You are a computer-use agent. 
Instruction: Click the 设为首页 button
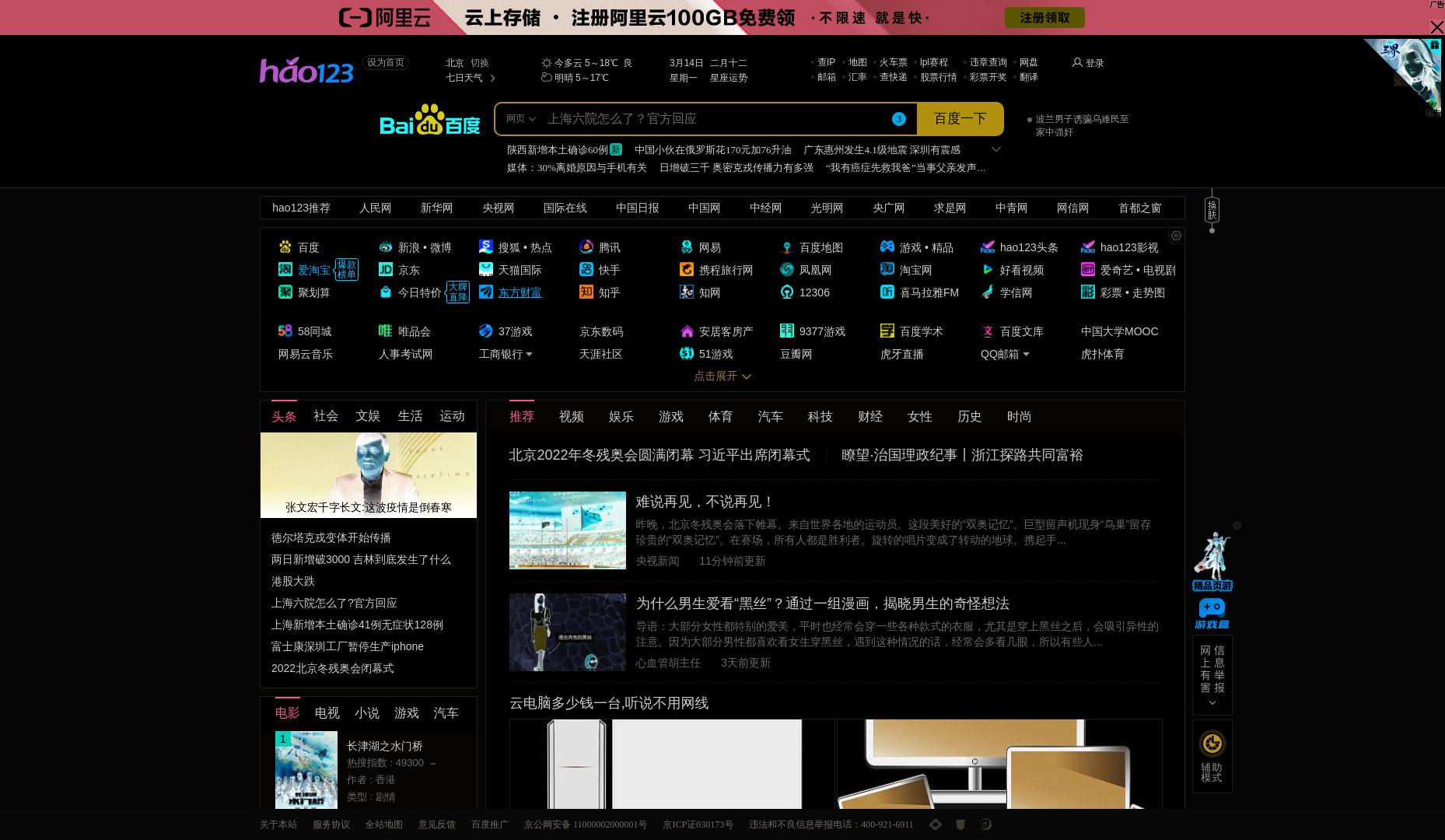point(386,62)
